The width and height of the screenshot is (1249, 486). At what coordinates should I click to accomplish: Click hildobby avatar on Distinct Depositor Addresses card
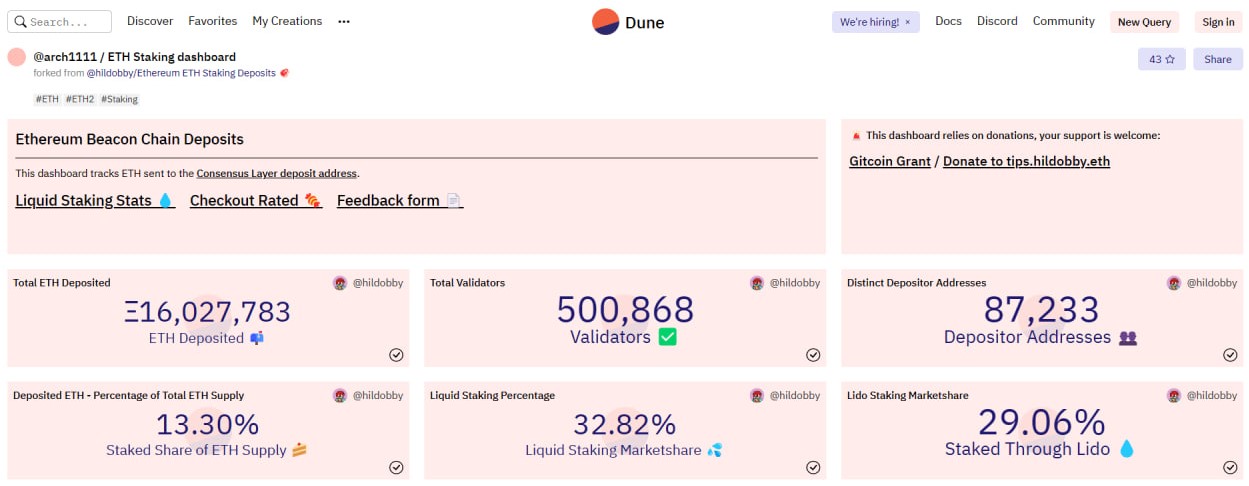(1174, 283)
